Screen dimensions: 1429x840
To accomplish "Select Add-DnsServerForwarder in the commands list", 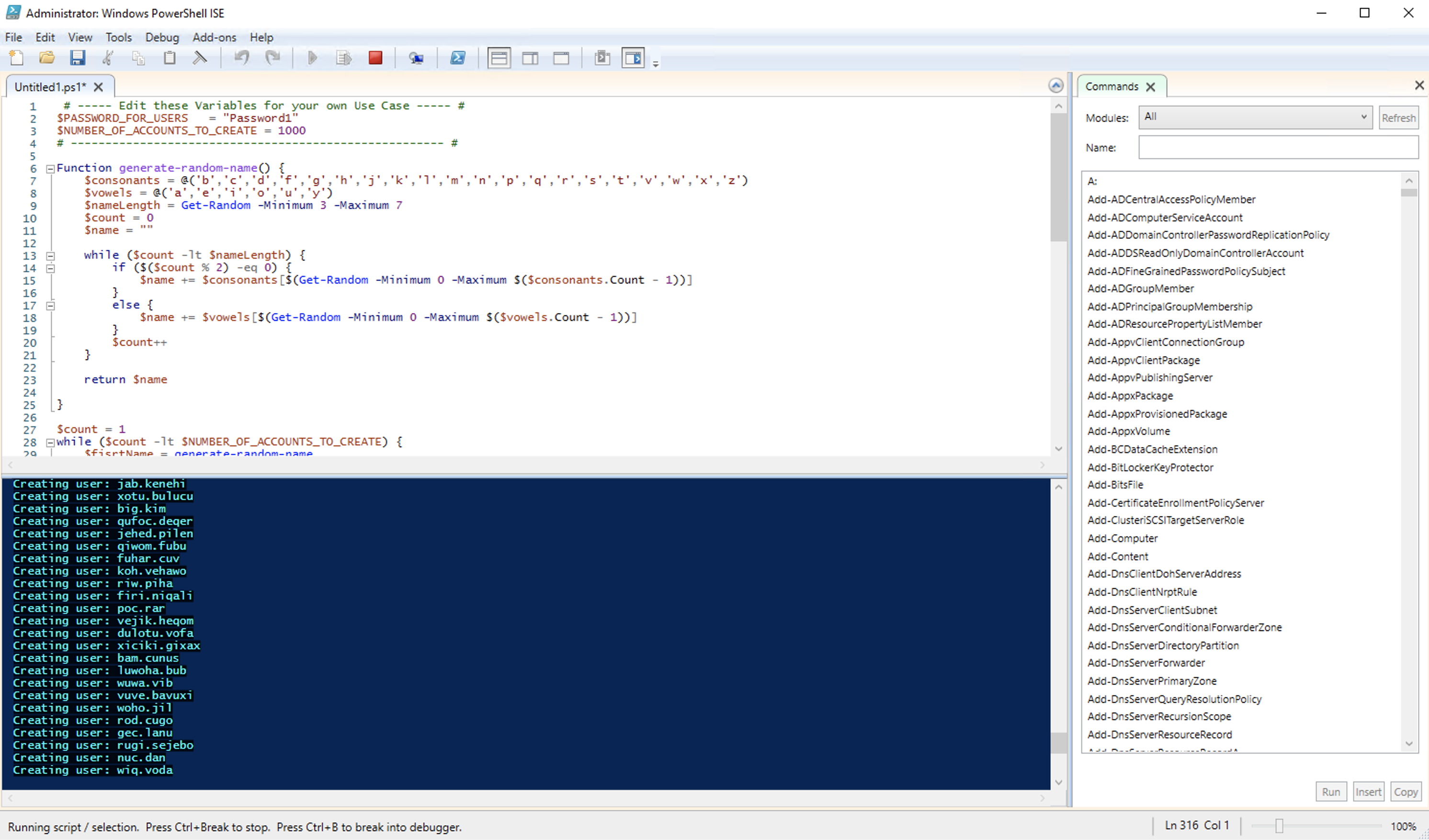I will pyautogui.click(x=1146, y=663).
